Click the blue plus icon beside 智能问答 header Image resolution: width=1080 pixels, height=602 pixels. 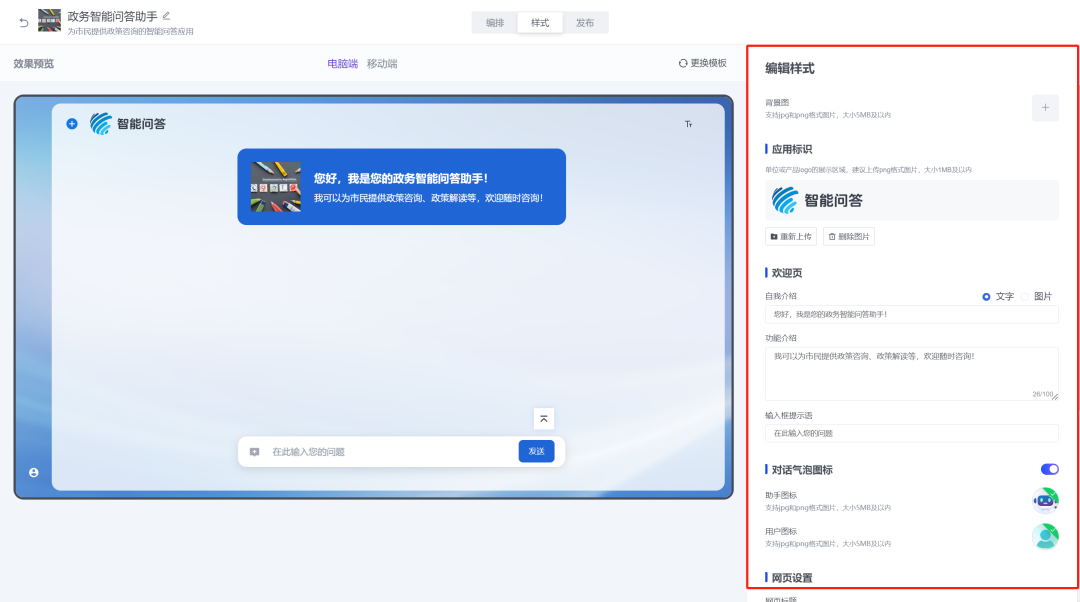[x=70, y=123]
